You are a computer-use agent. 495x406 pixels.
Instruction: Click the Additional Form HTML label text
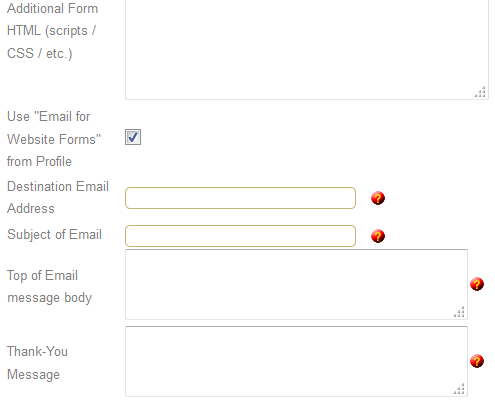coord(53,31)
